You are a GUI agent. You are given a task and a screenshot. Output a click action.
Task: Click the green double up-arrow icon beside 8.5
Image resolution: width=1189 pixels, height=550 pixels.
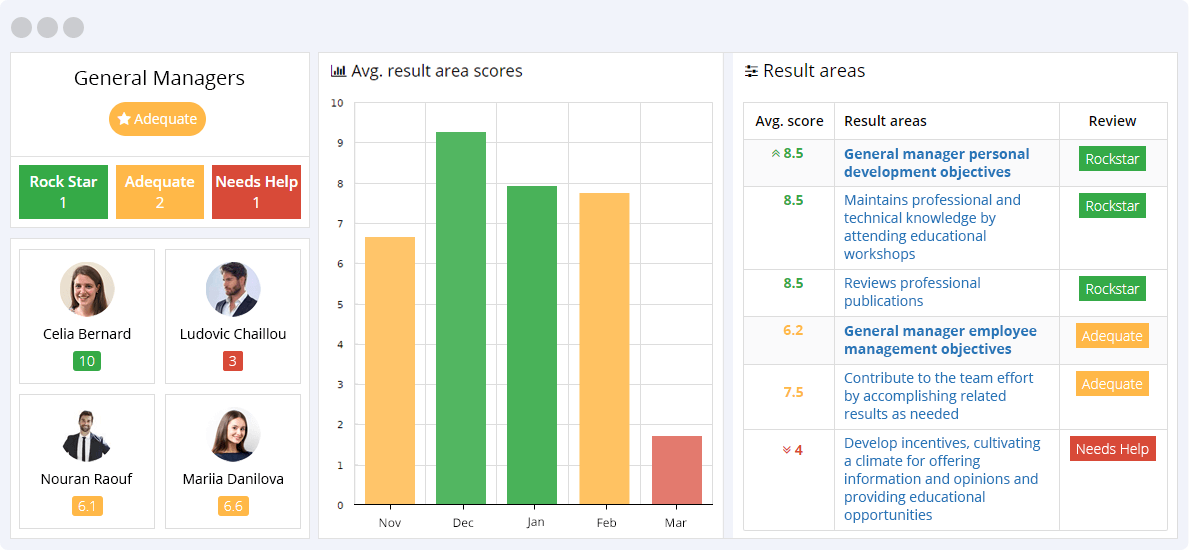click(x=775, y=154)
